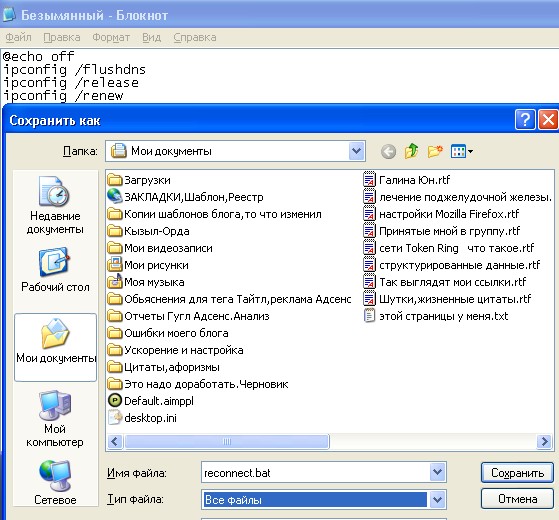Create a new folder icon
The image size is (559, 520).
click(435, 151)
